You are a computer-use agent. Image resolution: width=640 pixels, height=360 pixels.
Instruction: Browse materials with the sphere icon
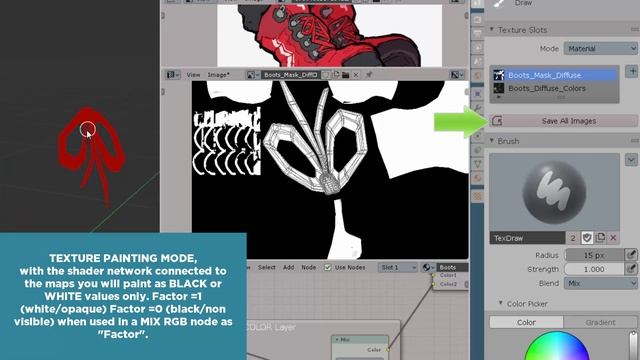click(428, 267)
